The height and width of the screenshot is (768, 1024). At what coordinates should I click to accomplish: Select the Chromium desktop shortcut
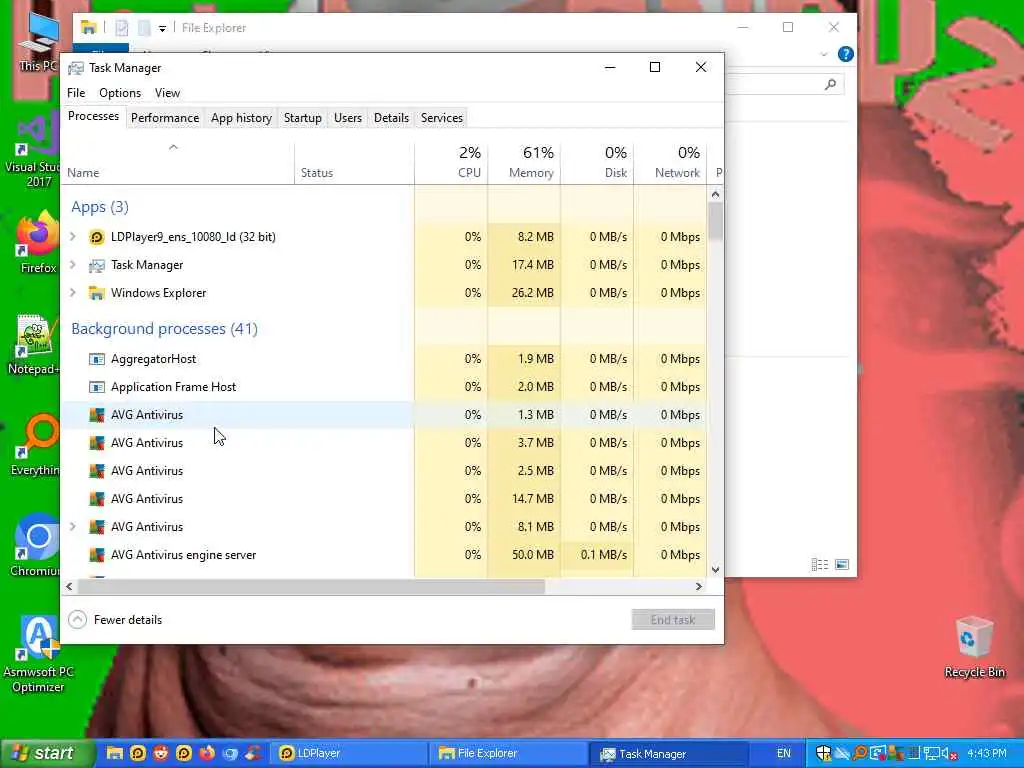pyautogui.click(x=35, y=546)
